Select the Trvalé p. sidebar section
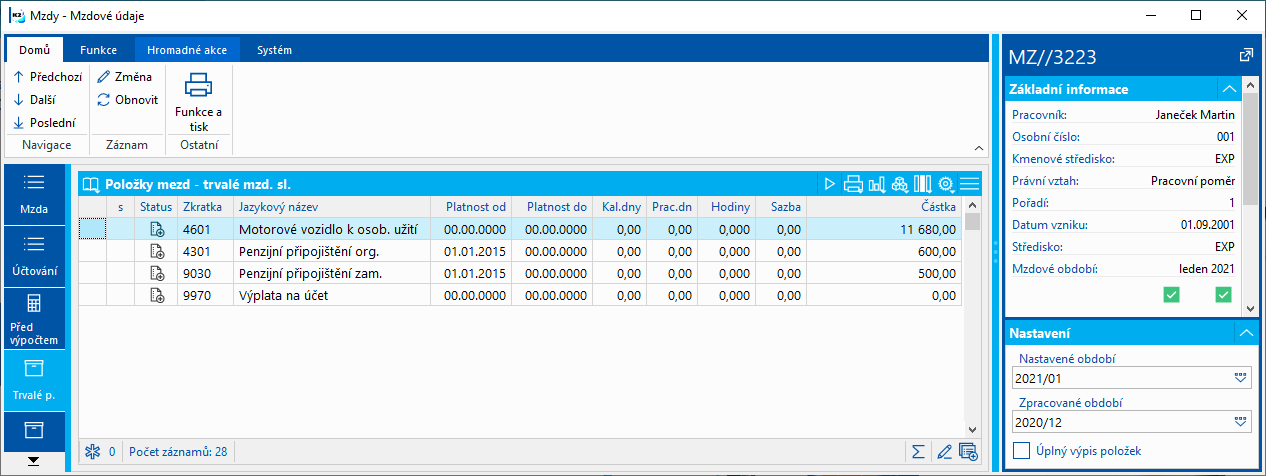1266x476 pixels. click(x=34, y=381)
